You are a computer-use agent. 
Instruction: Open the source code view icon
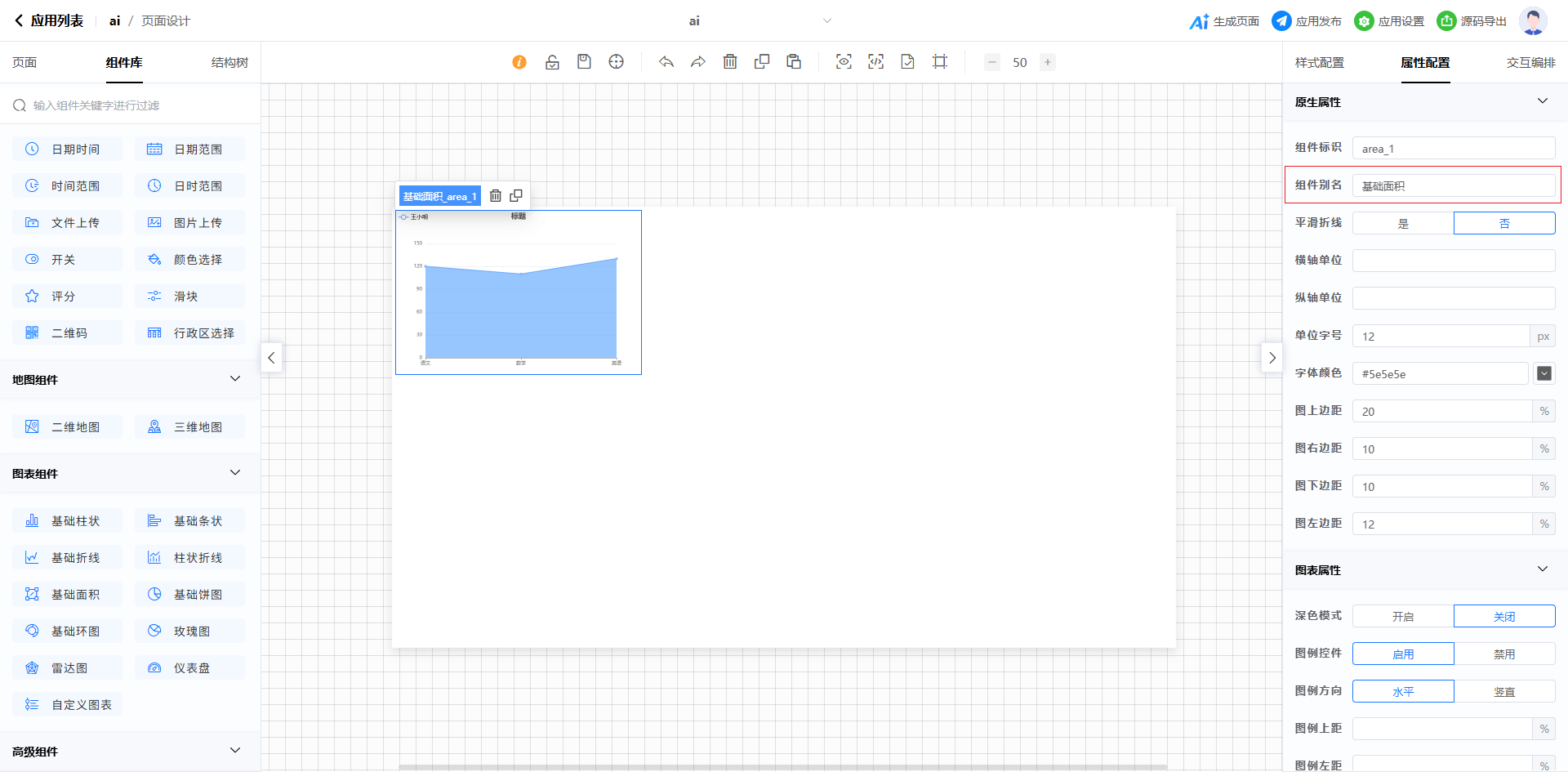[x=875, y=62]
